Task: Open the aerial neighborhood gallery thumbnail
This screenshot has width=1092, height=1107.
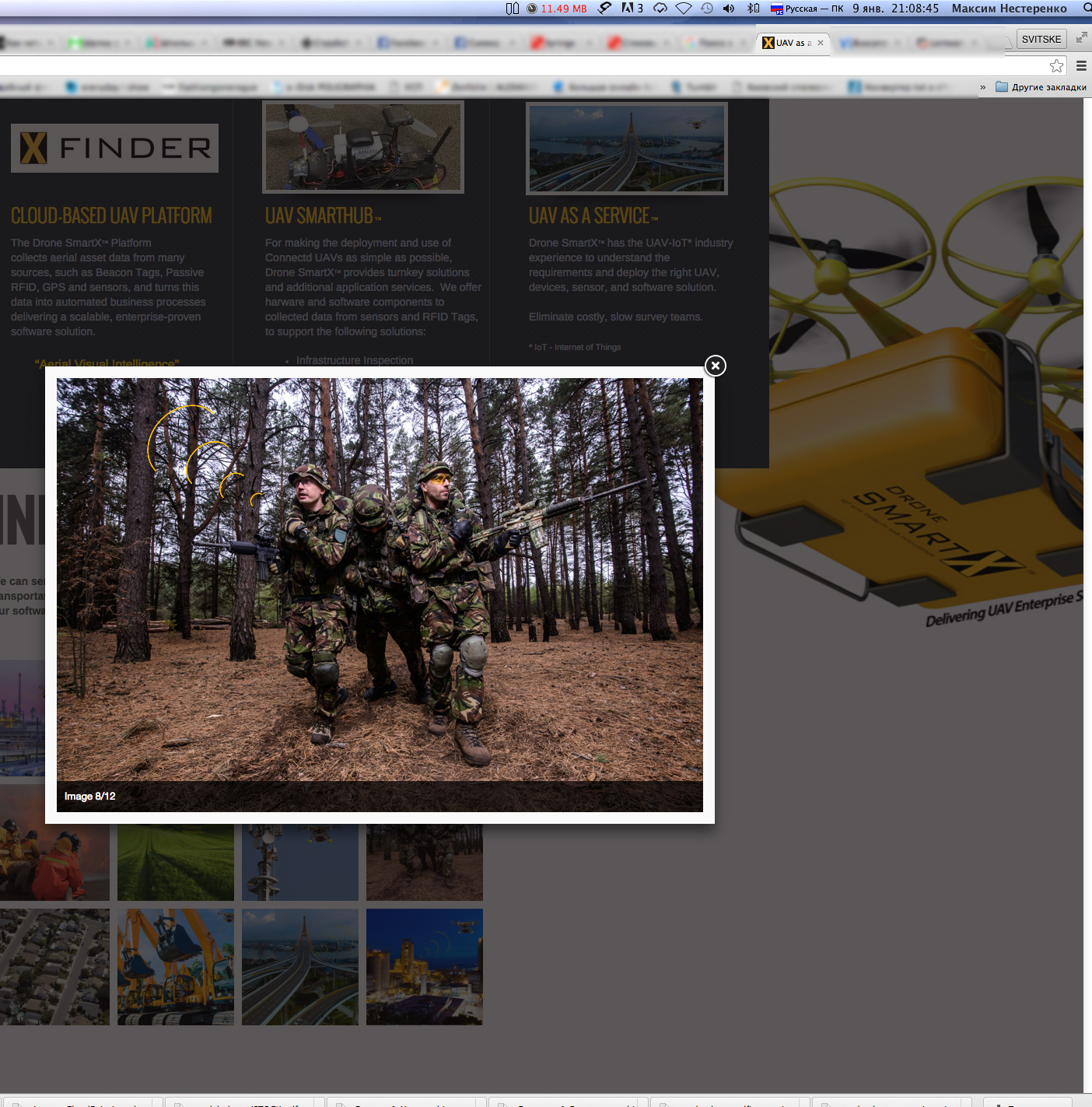Action: (x=54, y=967)
